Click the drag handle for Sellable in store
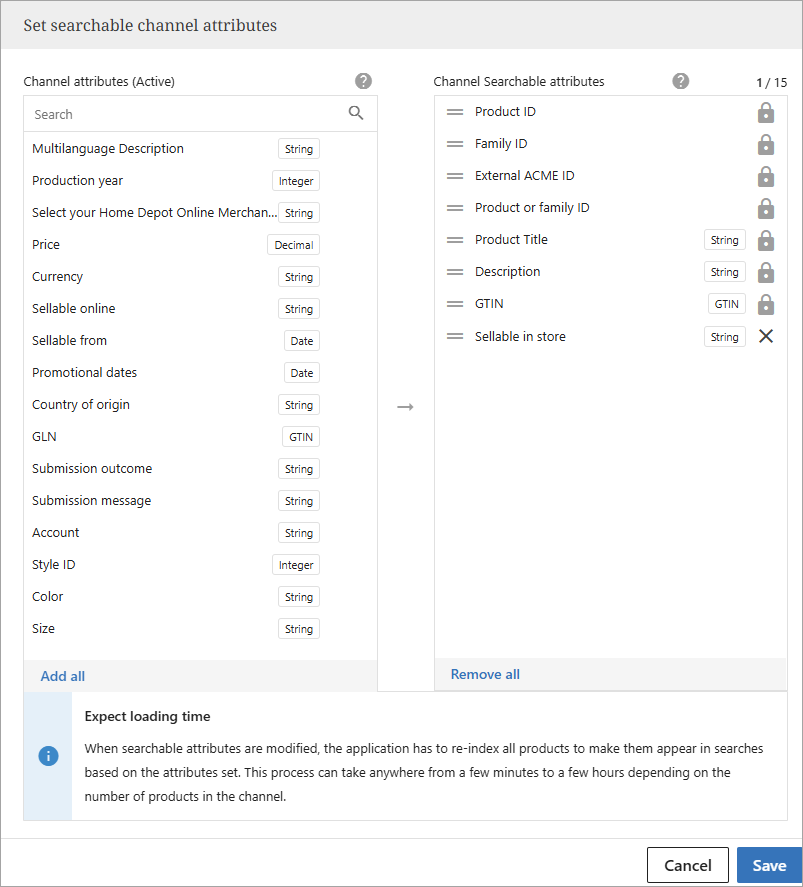Image resolution: width=803 pixels, height=887 pixels. pyautogui.click(x=455, y=337)
